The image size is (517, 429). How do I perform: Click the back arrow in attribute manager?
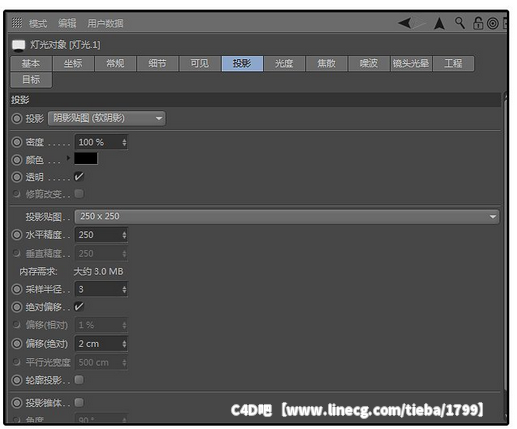pos(405,23)
